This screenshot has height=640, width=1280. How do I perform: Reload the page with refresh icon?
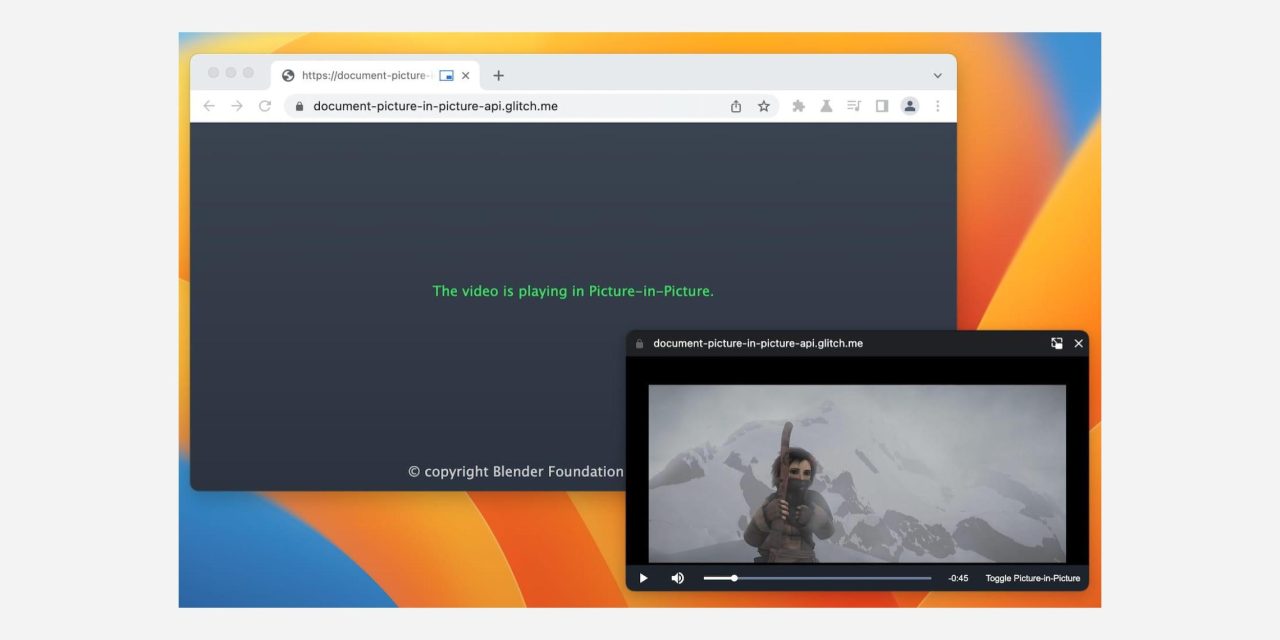pos(265,106)
